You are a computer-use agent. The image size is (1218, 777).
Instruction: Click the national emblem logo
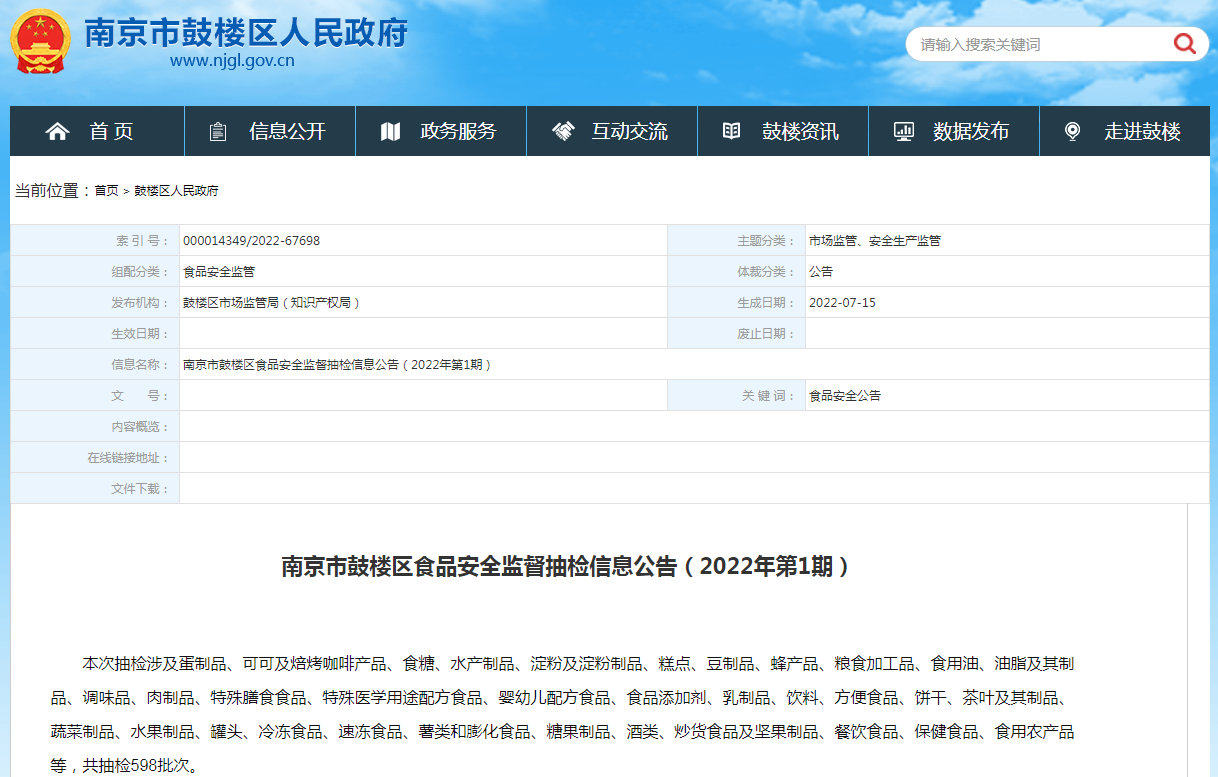40,41
